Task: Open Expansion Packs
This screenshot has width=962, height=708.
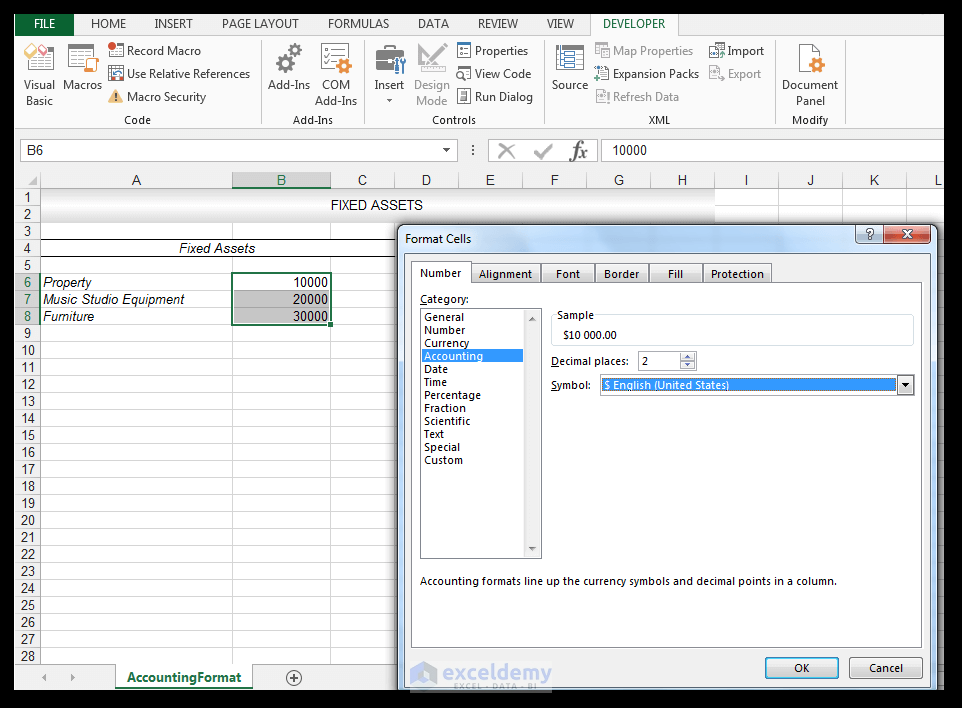Action: tap(647, 74)
